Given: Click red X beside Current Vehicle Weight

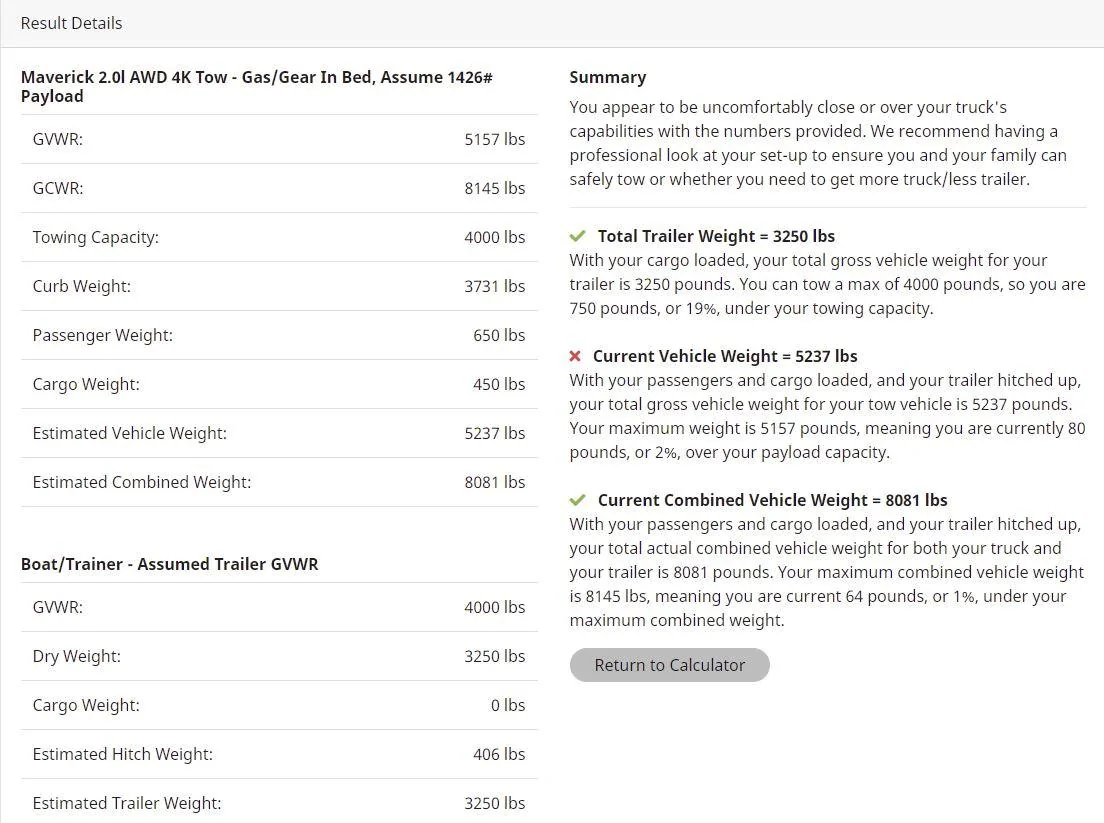Looking at the screenshot, I should pos(575,356).
